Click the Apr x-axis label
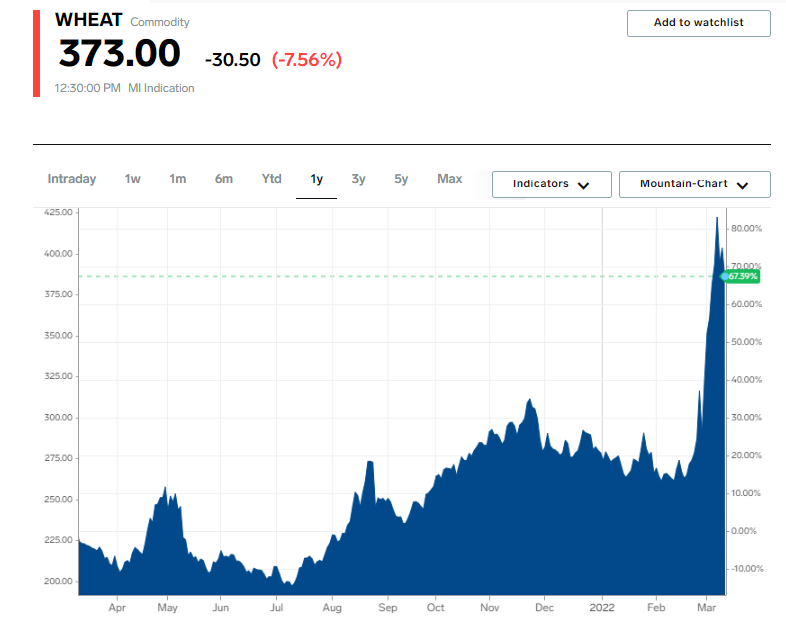Image resolution: width=786 pixels, height=626 pixels. click(x=117, y=607)
